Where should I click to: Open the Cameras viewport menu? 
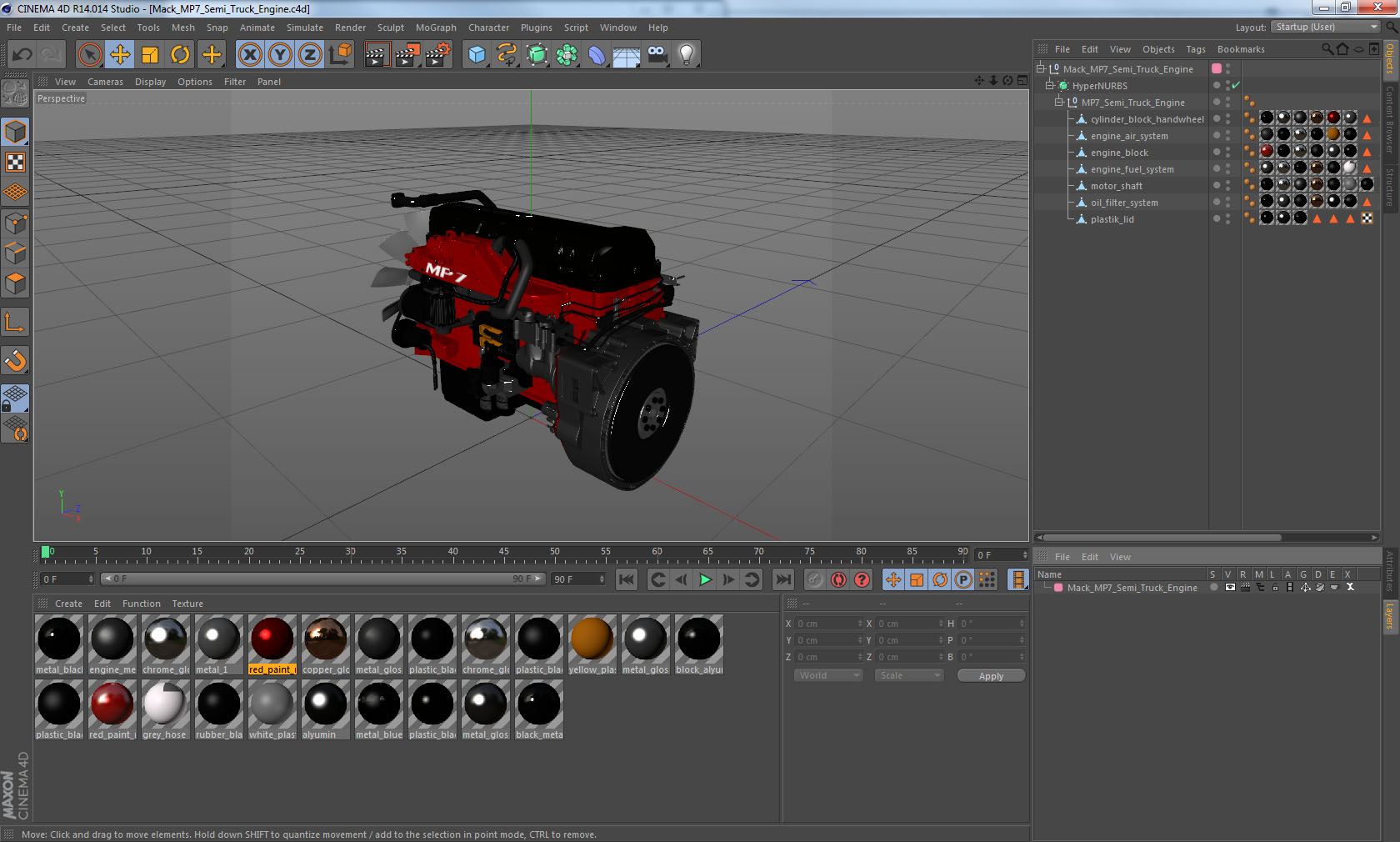coord(105,82)
